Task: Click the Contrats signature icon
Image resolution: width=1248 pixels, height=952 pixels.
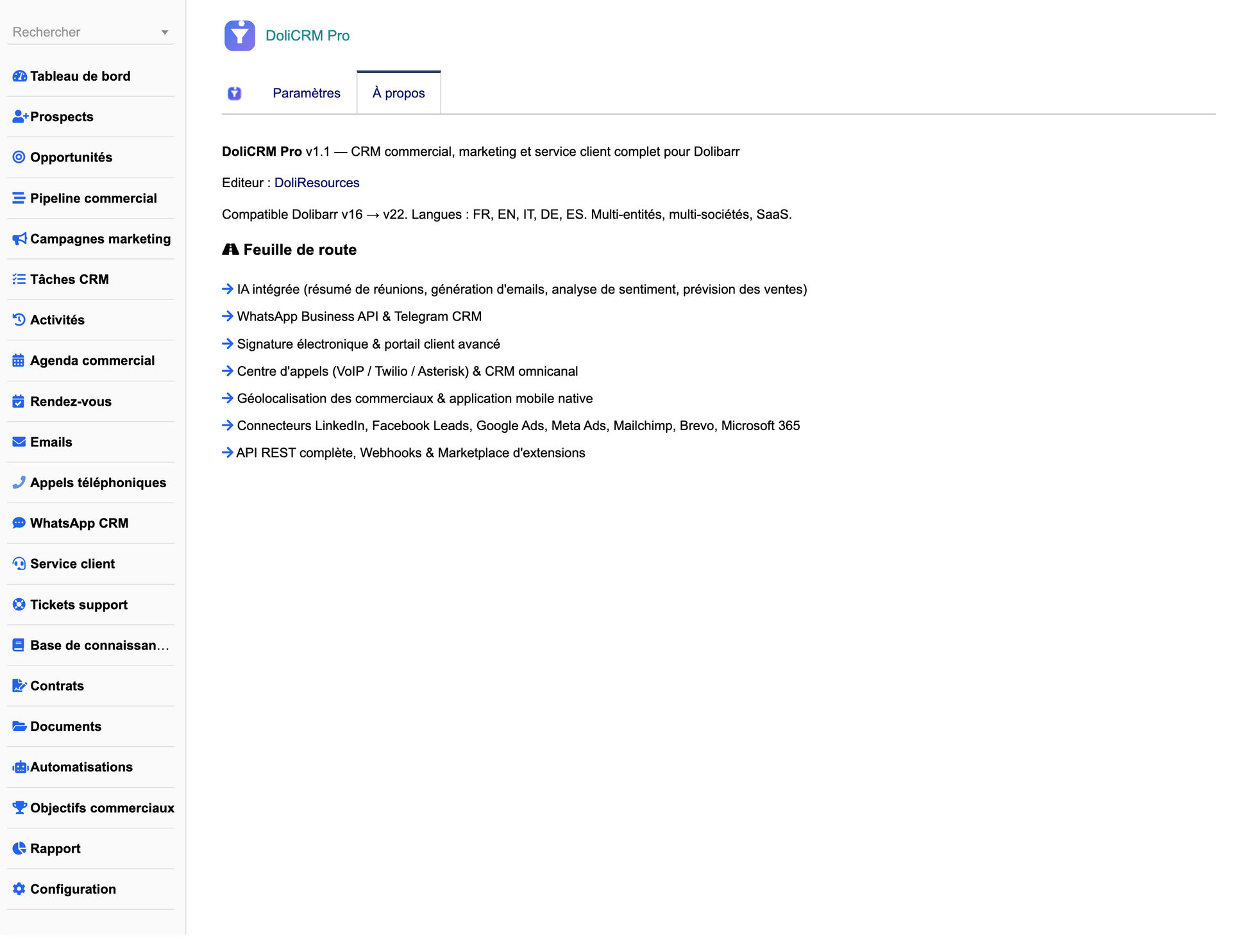Action: 19,685
